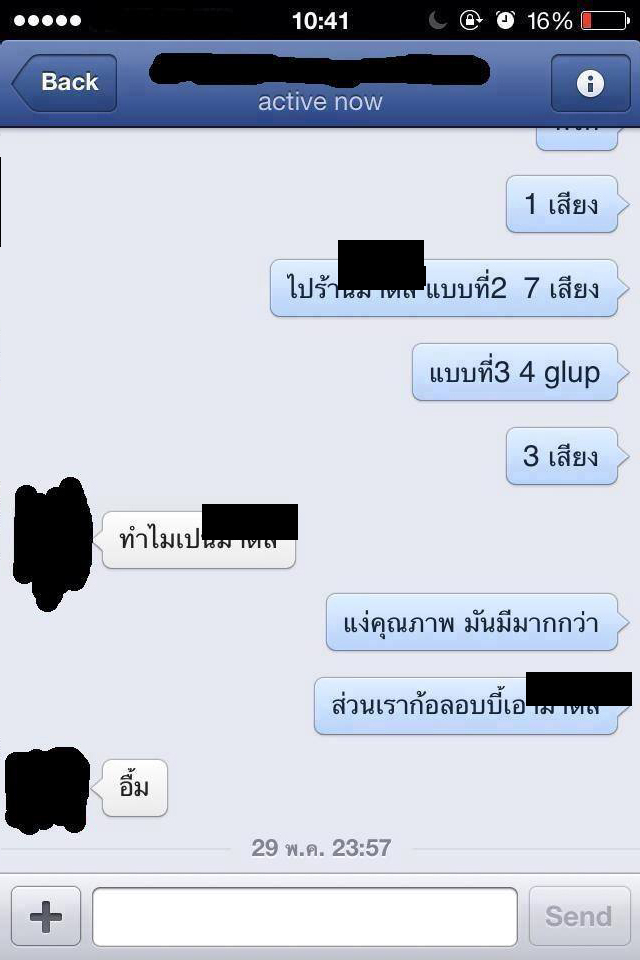Tap the 10:41 status bar clock
The image size is (640, 960).
click(x=320, y=21)
